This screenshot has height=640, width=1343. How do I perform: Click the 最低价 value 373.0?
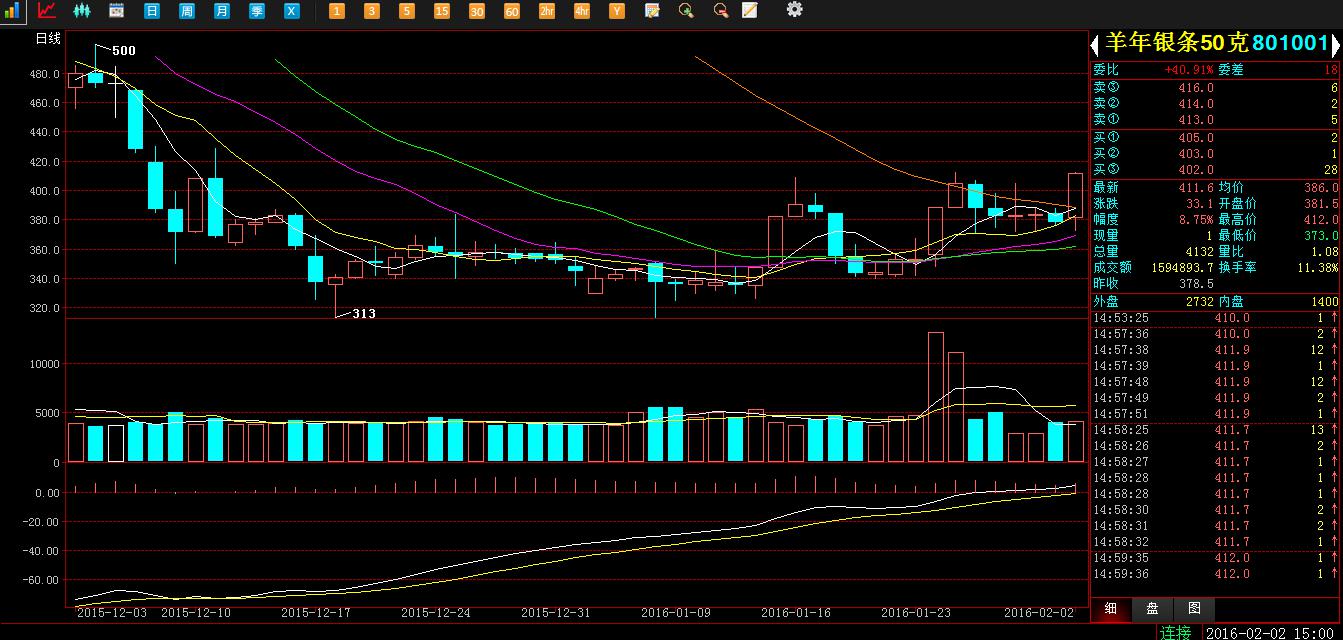coord(1321,235)
